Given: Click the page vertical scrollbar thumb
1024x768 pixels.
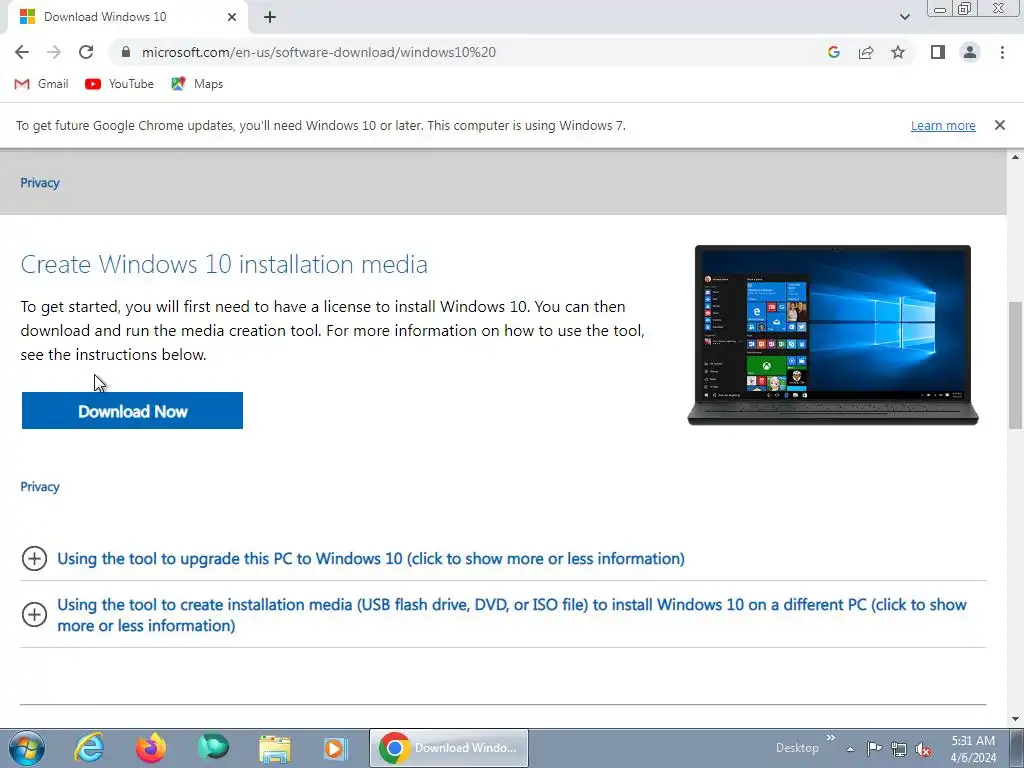Looking at the screenshot, I should (1015, 365).
